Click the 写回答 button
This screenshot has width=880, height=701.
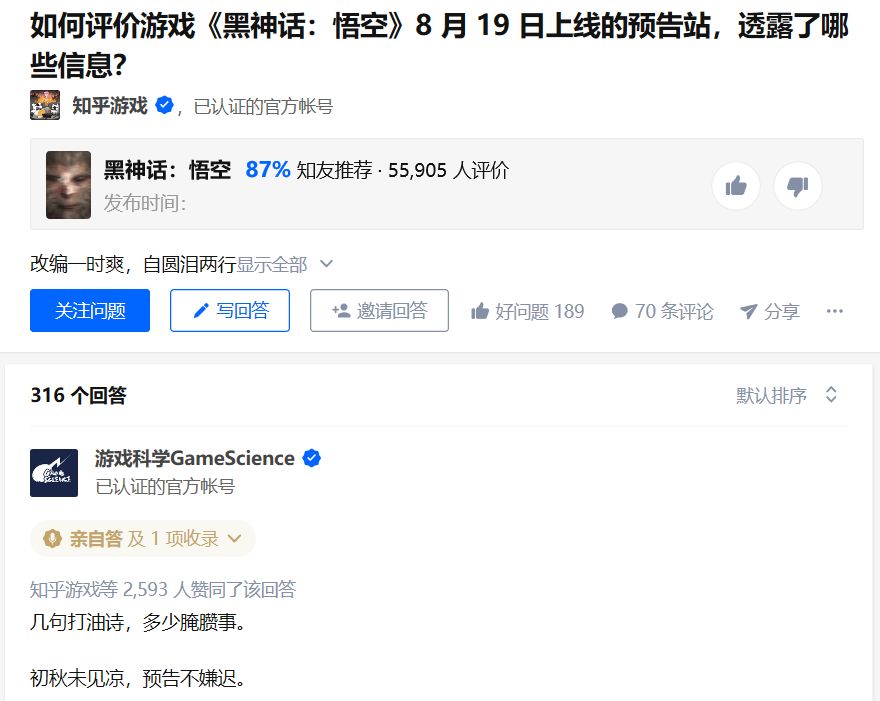[x=230, y=310]
